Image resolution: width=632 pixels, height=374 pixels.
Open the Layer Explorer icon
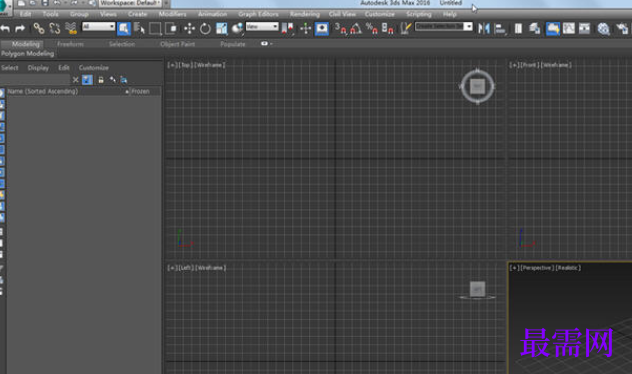535,29
